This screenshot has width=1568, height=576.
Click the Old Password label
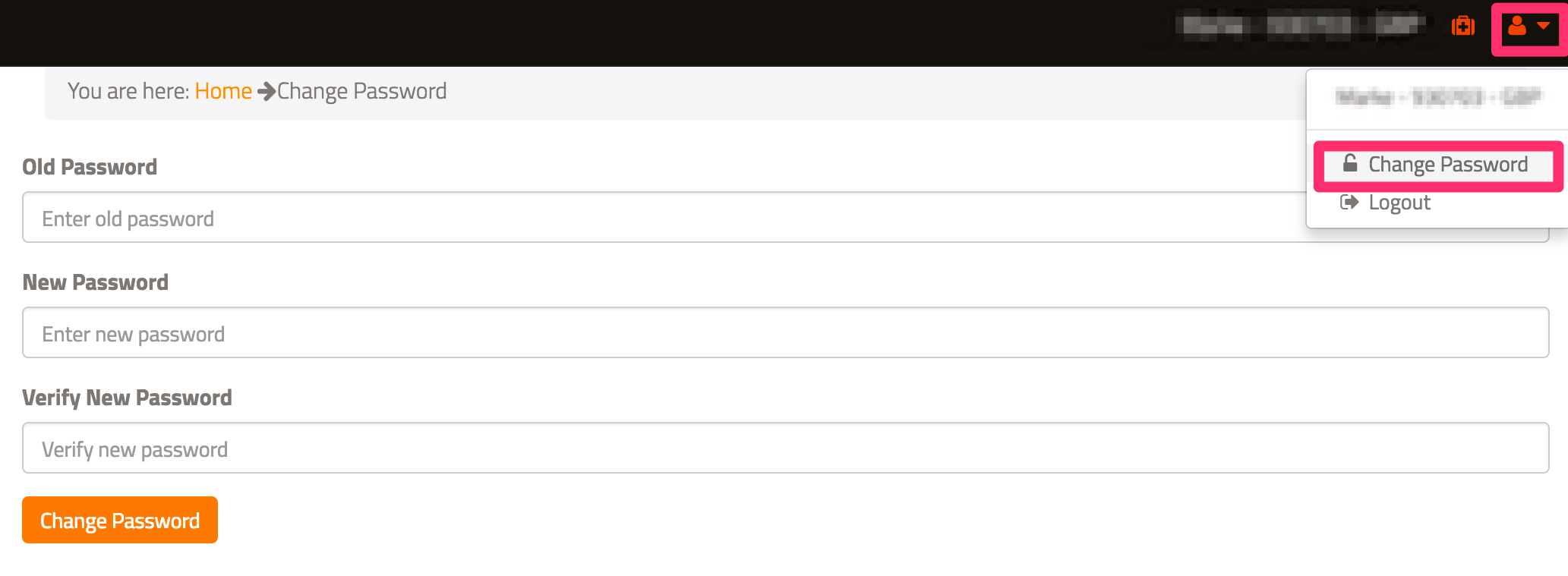pos(90,167)
